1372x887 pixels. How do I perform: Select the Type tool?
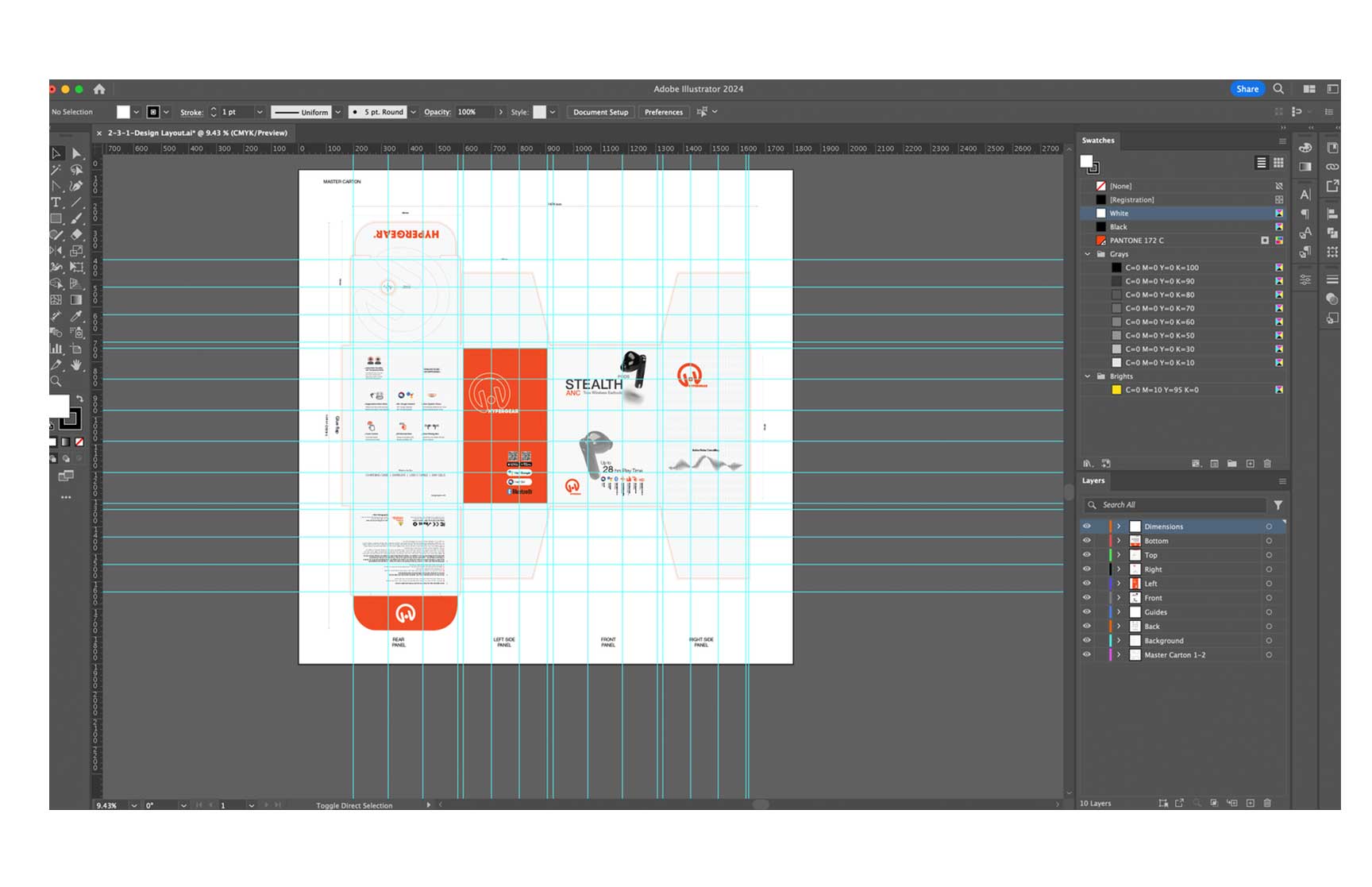click(55, 201)
